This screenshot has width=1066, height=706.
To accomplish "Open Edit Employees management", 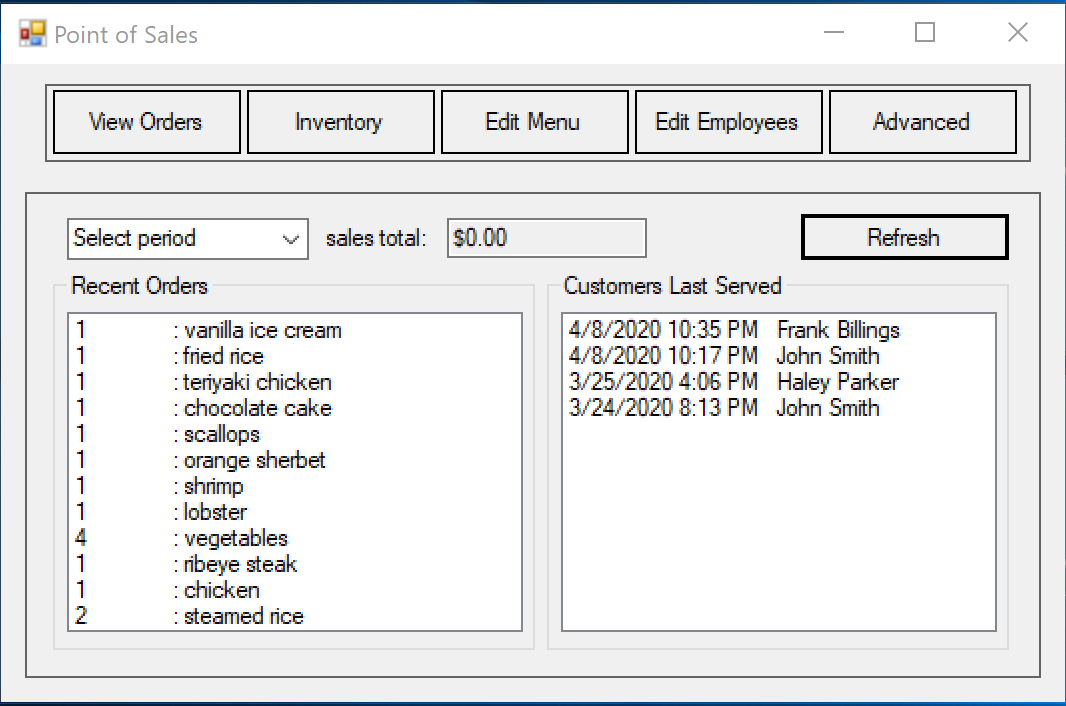I will point(728,122).
